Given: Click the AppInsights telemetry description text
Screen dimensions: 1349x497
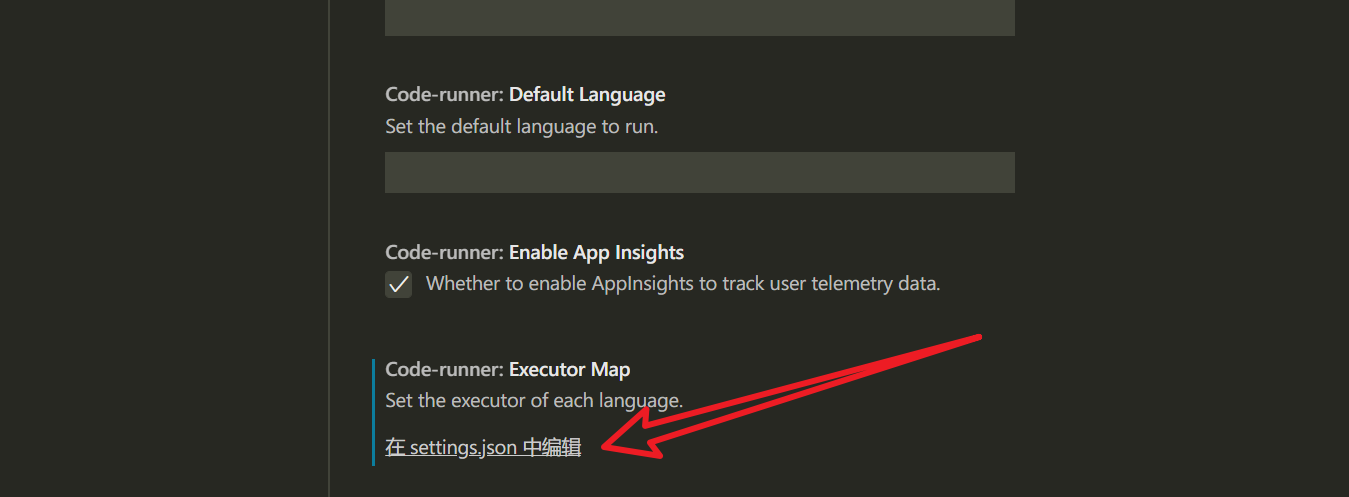Looking at the screenshot, I should tap(683, 283).
